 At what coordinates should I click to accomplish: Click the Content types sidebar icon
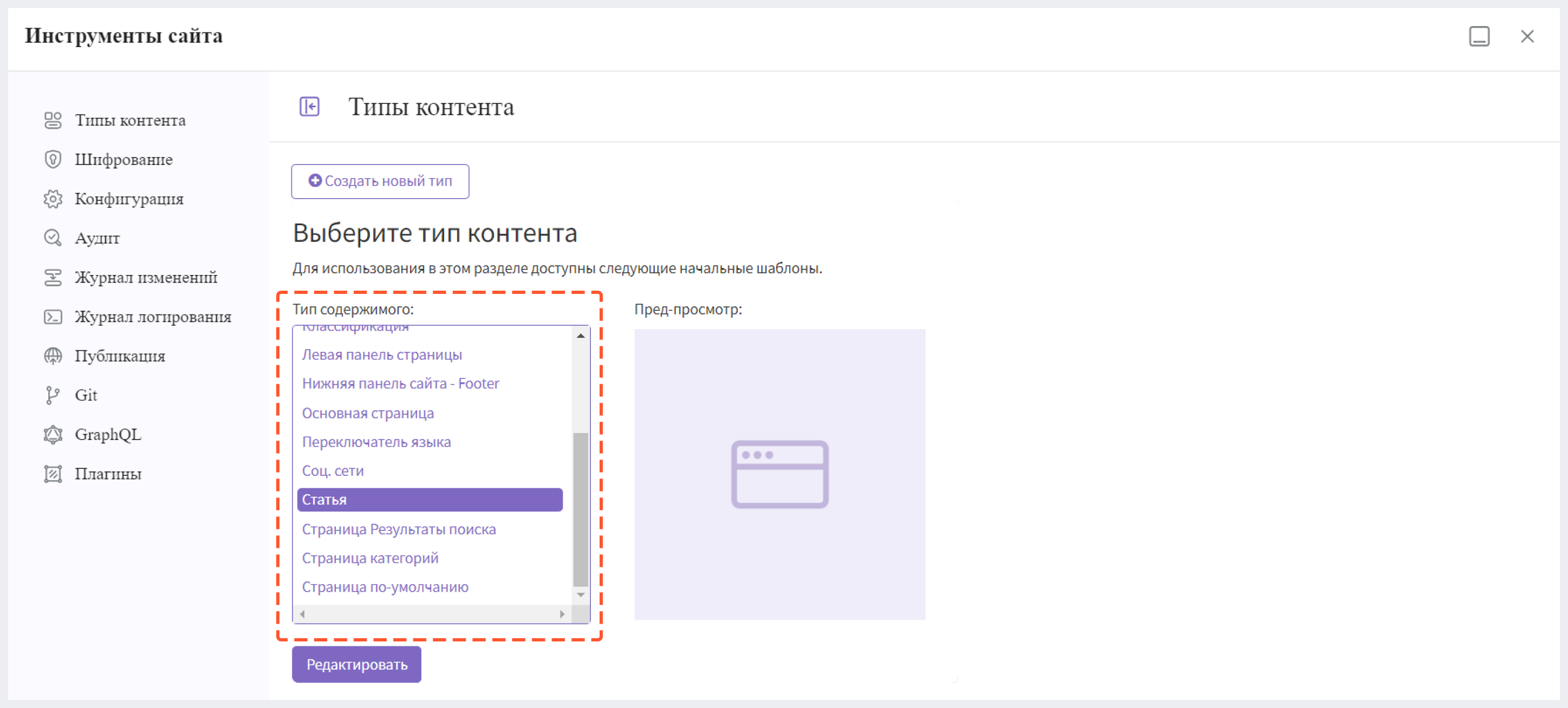click(53, 120)
